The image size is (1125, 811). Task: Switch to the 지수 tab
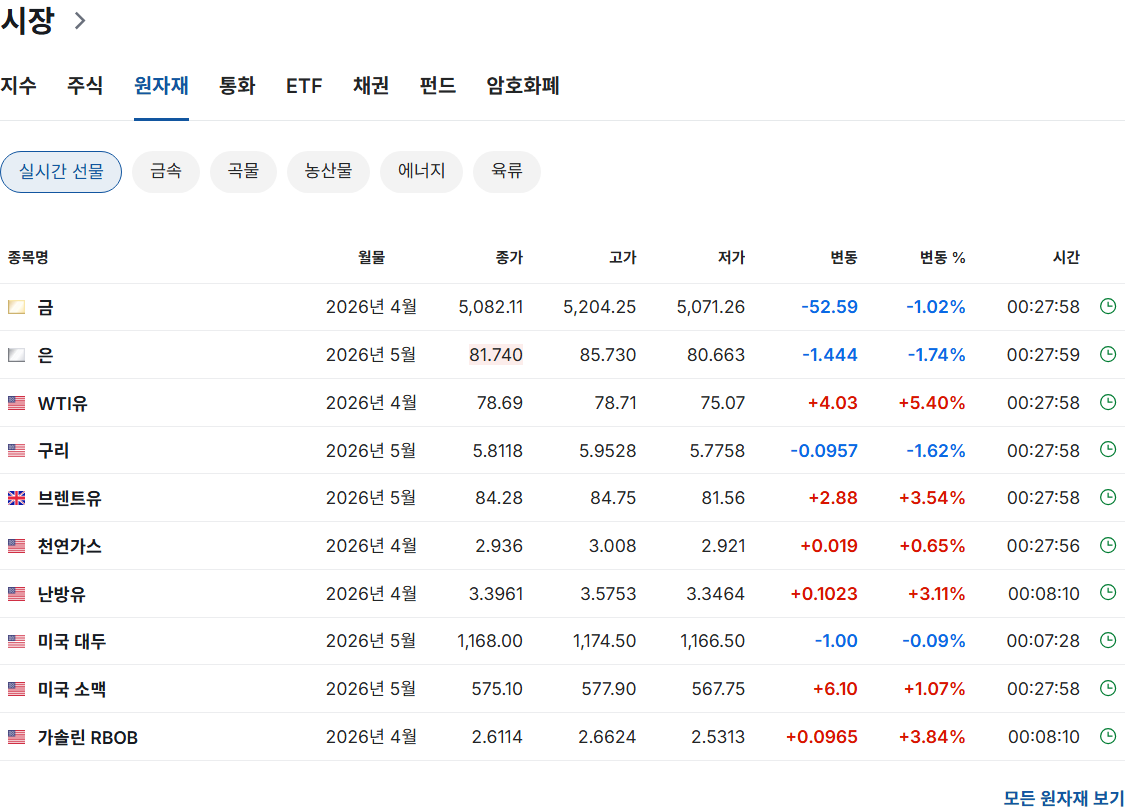point(19,85)
